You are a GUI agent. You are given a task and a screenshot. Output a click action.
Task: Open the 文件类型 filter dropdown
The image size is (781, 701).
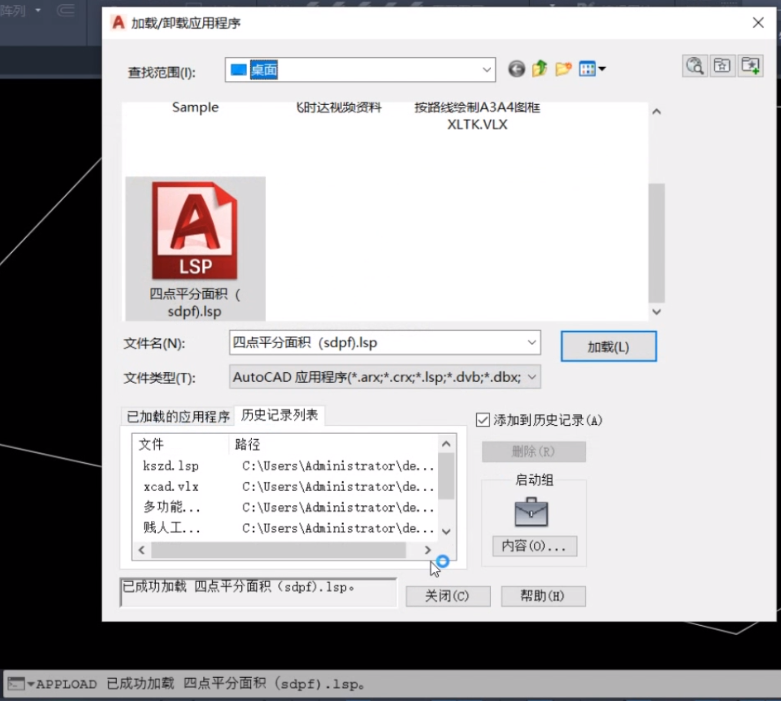tap(531, 377)
